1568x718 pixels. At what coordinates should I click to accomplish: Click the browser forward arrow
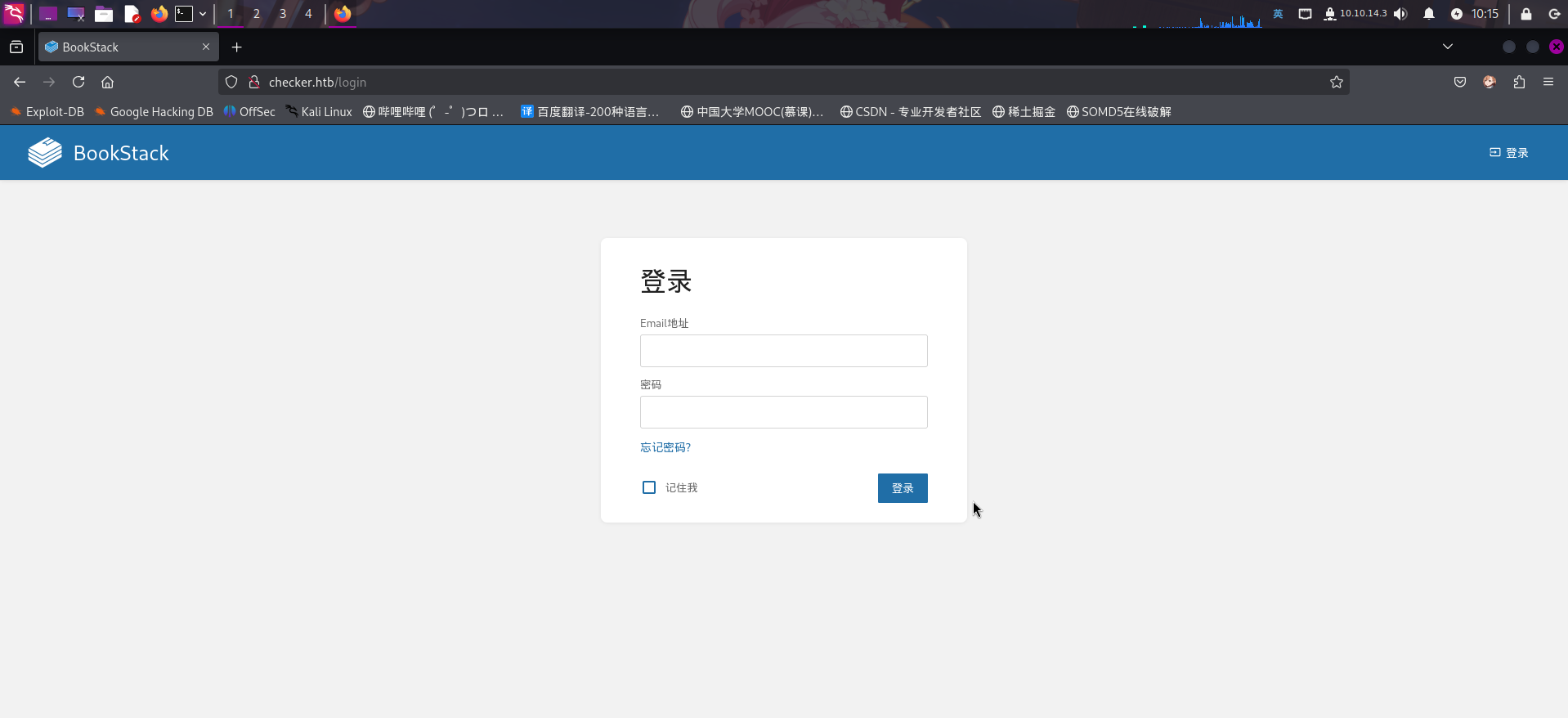(x=49, y=82)
